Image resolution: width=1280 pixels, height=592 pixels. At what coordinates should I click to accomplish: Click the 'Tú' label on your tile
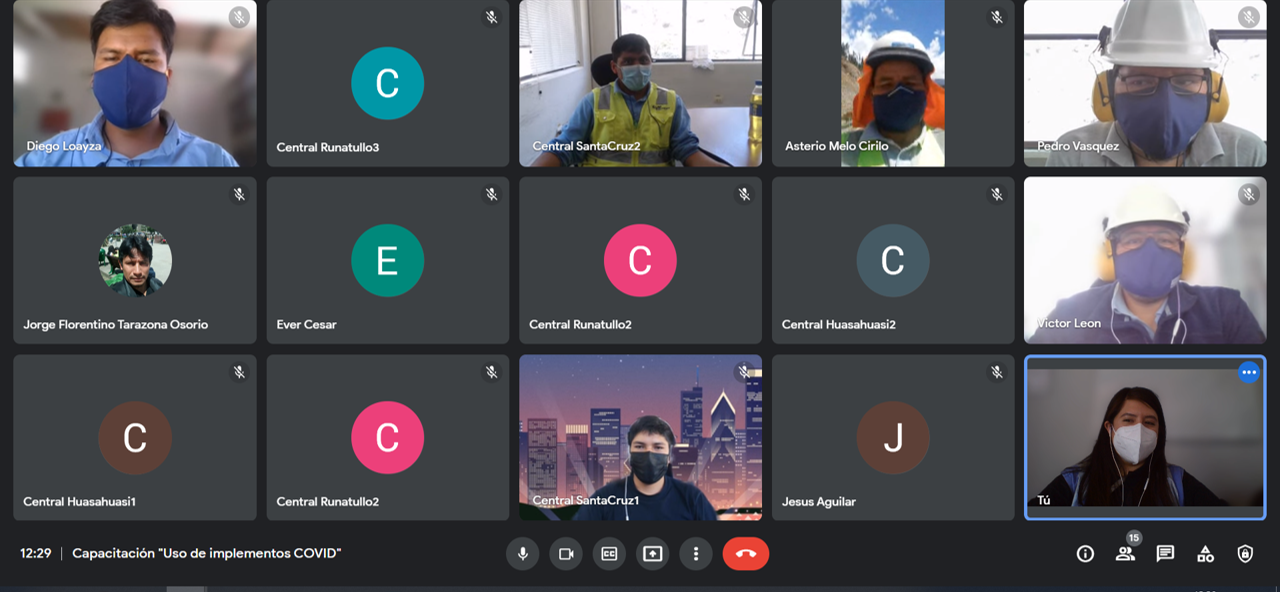(x=1044, y=501)
